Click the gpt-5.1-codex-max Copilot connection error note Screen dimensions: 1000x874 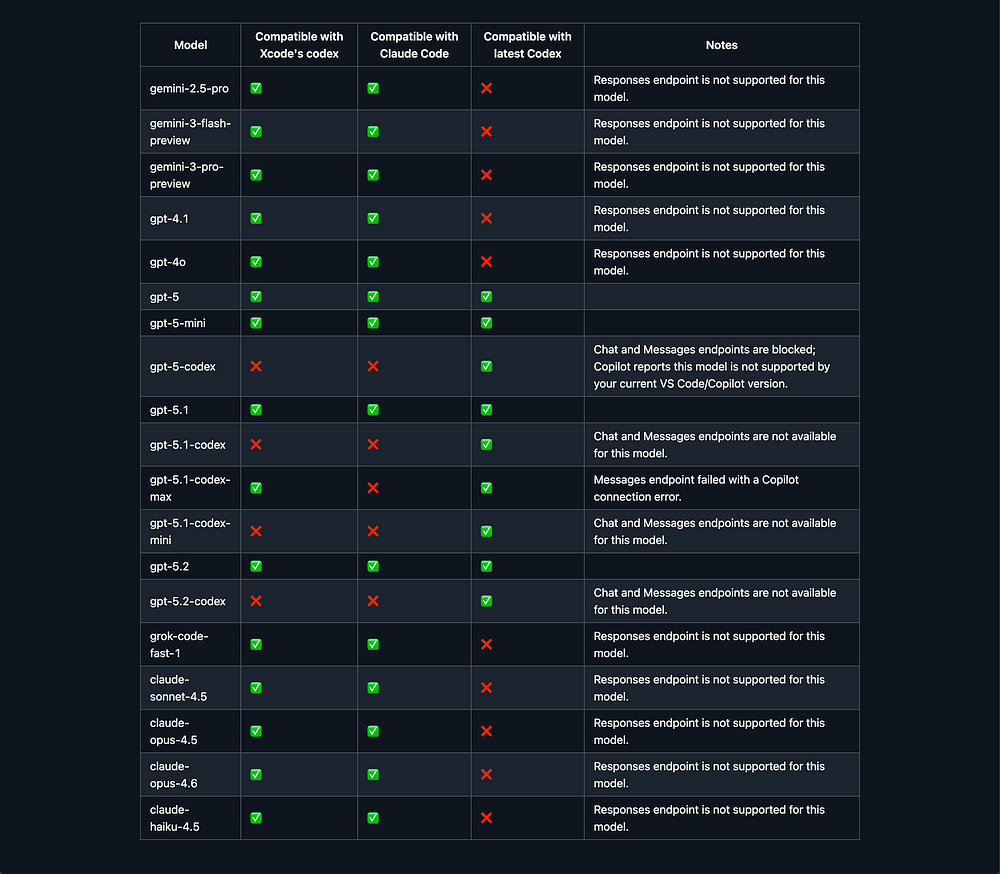click(x=696, y=487)
